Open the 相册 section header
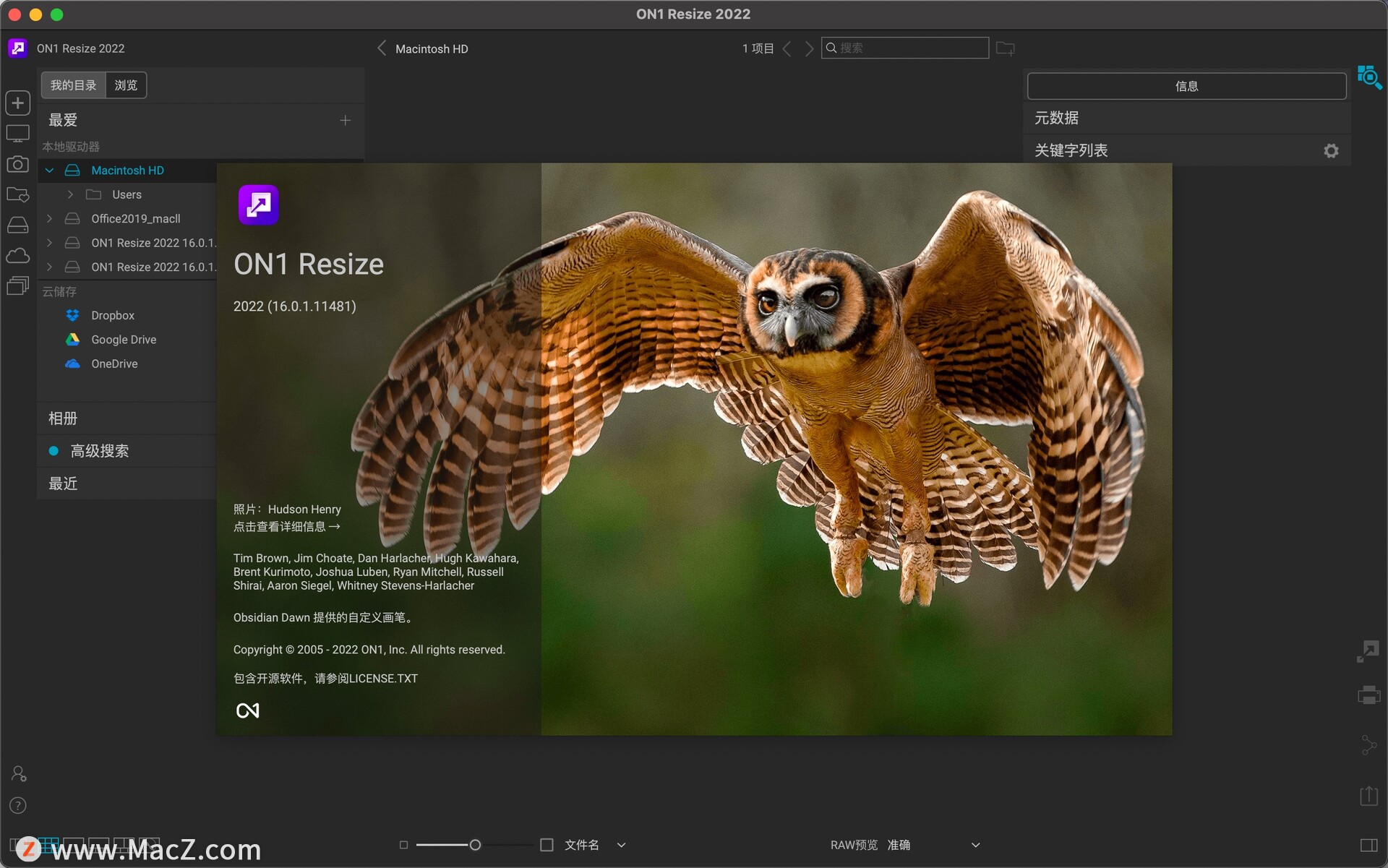 (x=127, y=418)
